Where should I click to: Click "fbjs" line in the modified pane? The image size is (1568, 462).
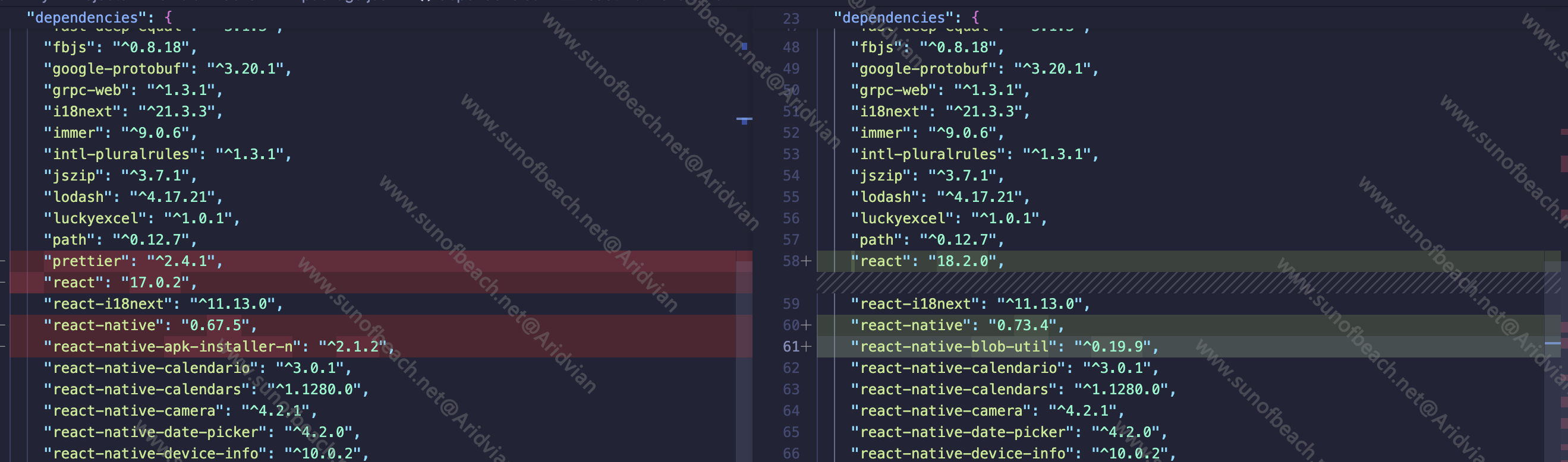[x=928, y=48]
